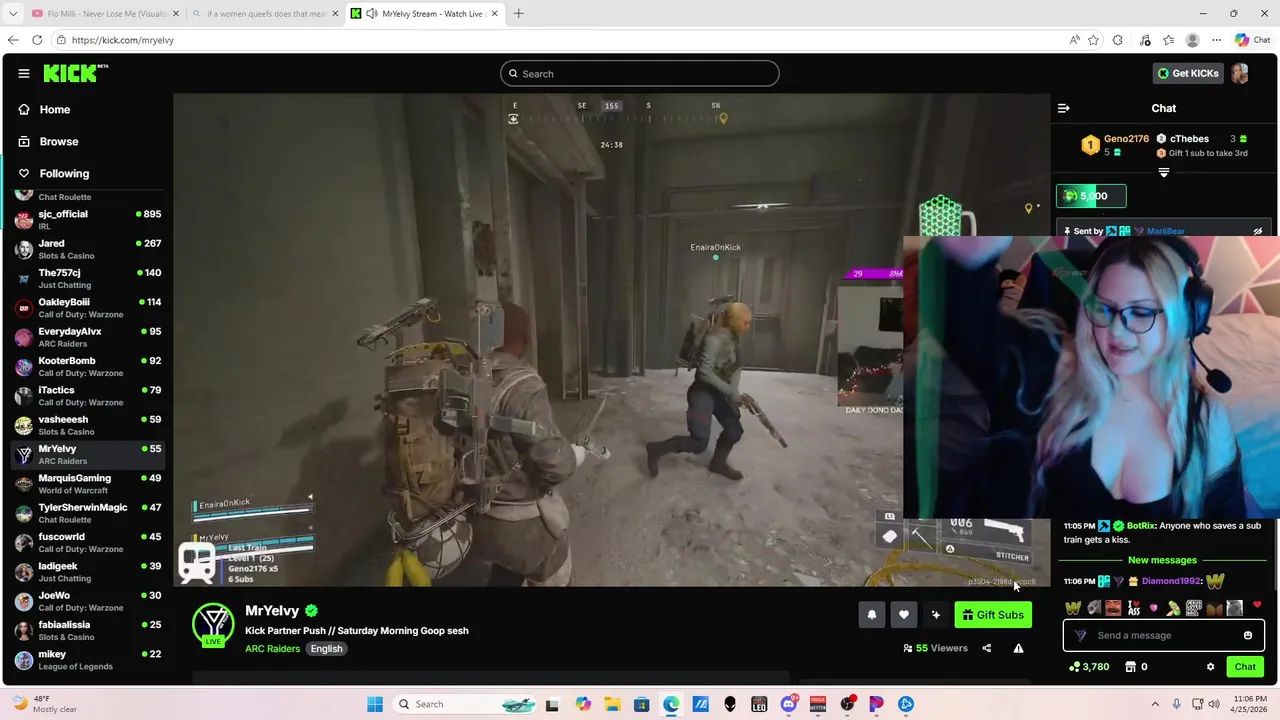Send message with Chat button
1280x720 pixels.
[1245, 667]
